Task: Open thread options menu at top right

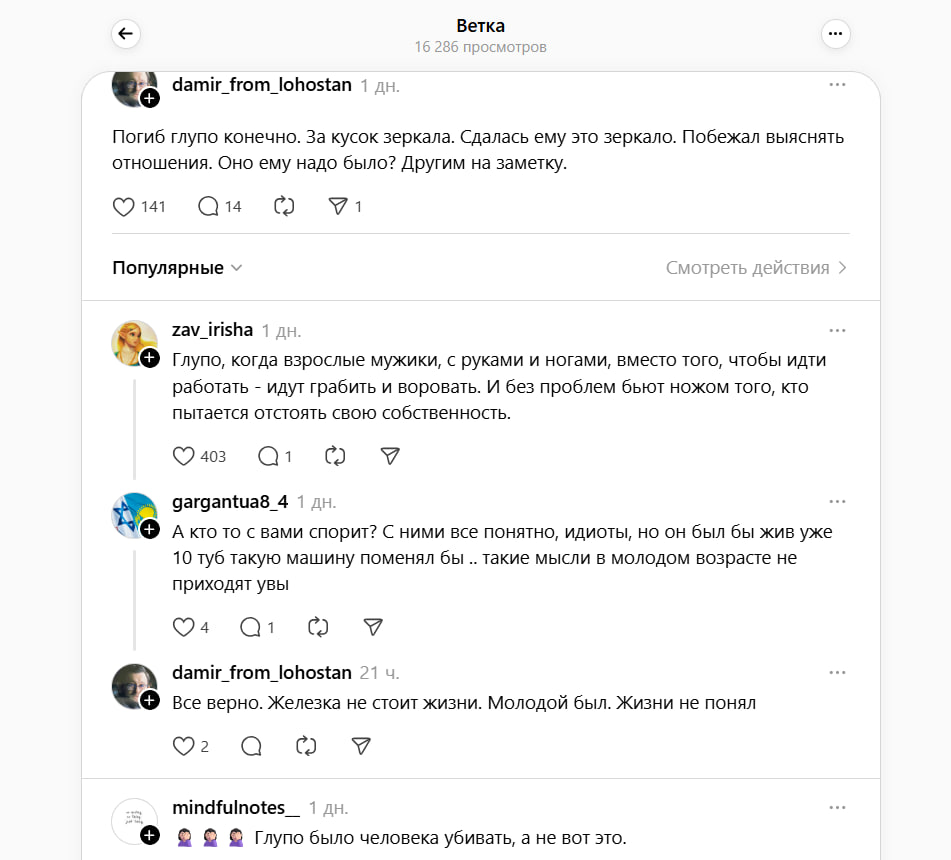Action: tap(835, 33)
